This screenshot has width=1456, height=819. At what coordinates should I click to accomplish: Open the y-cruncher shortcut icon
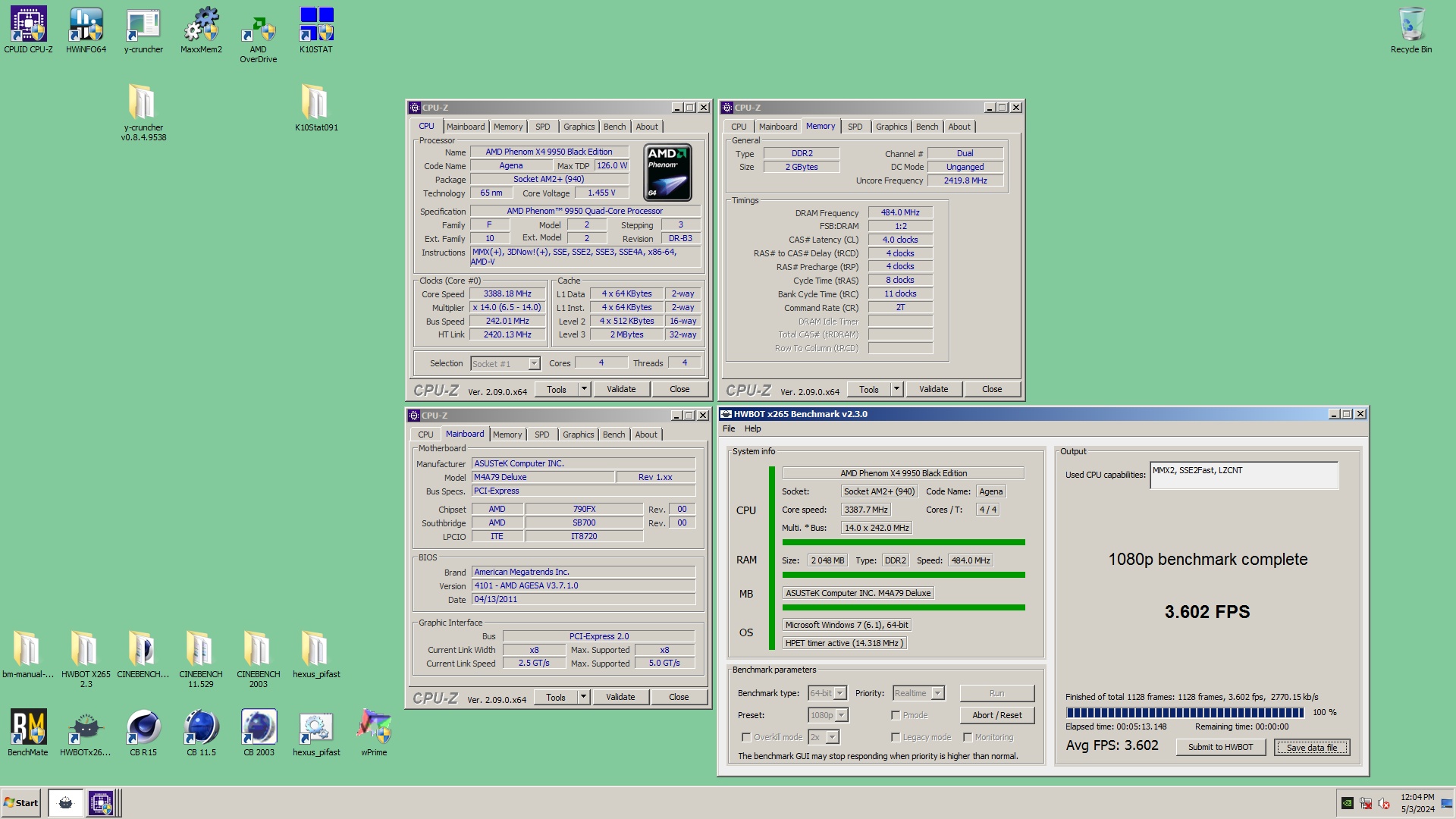(x=143, y=30)
